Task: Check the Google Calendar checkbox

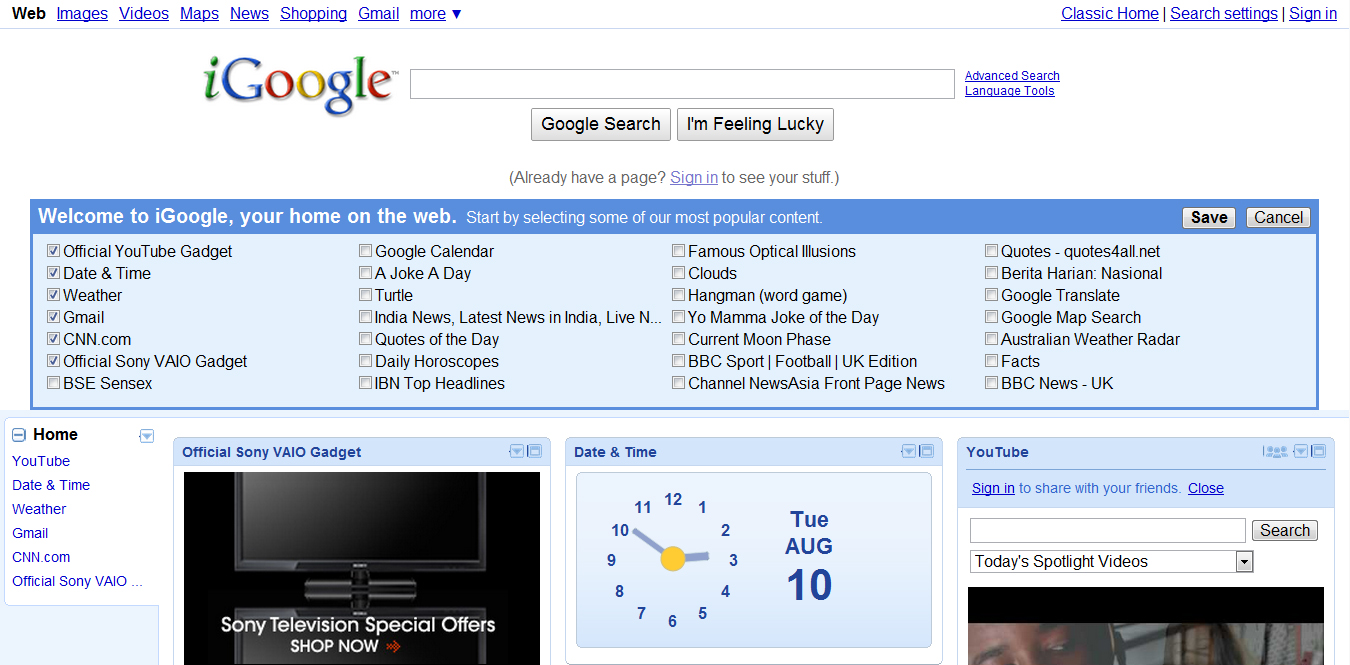Action: point(366,251)
